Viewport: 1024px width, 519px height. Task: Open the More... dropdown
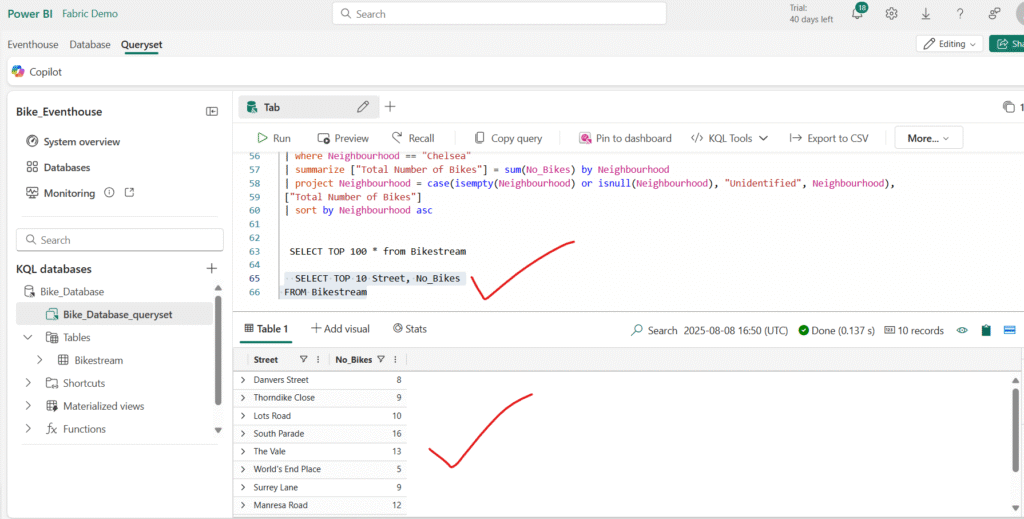928,138
